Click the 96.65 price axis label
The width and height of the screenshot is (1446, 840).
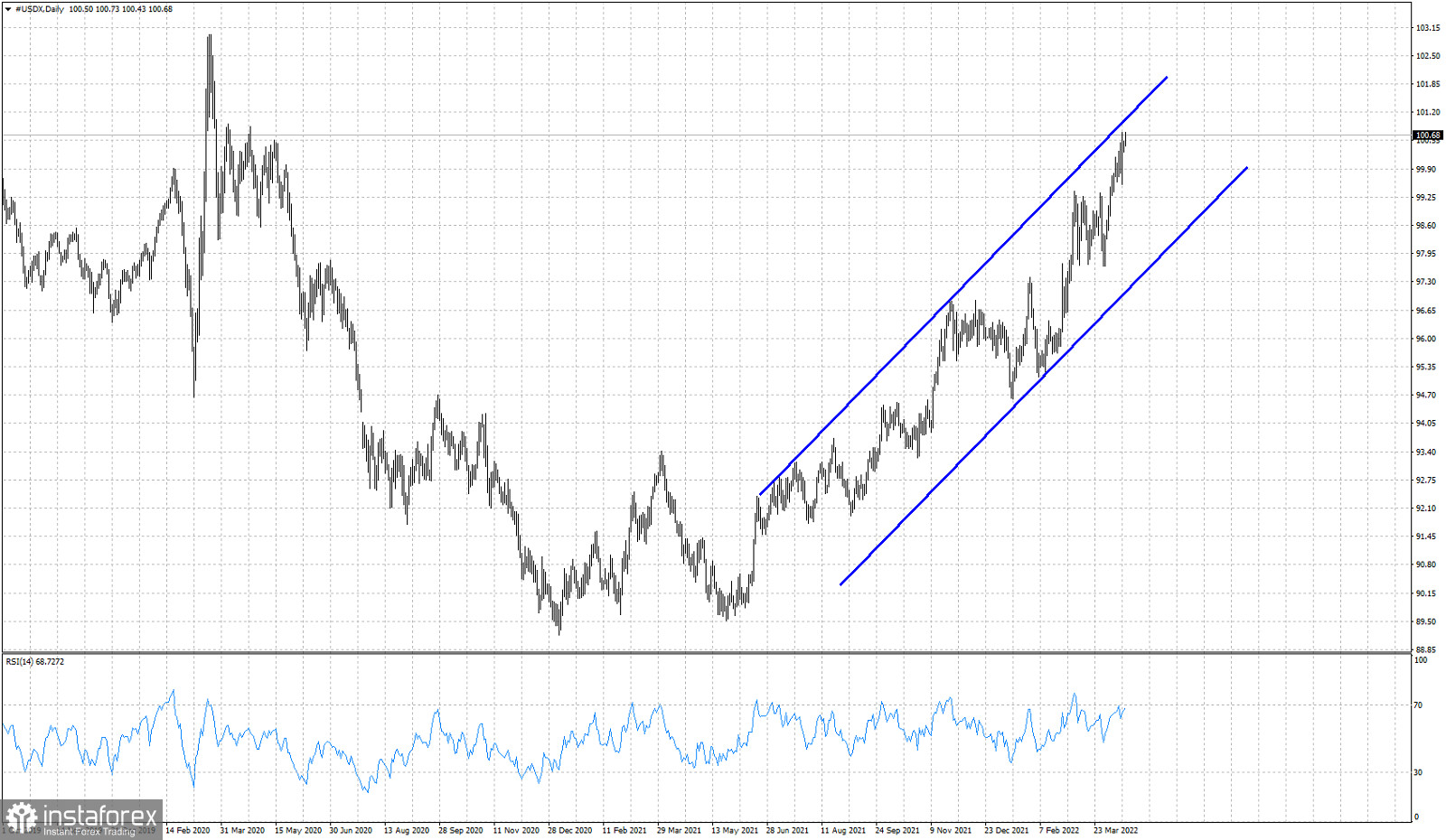[x=1426, y=311]
